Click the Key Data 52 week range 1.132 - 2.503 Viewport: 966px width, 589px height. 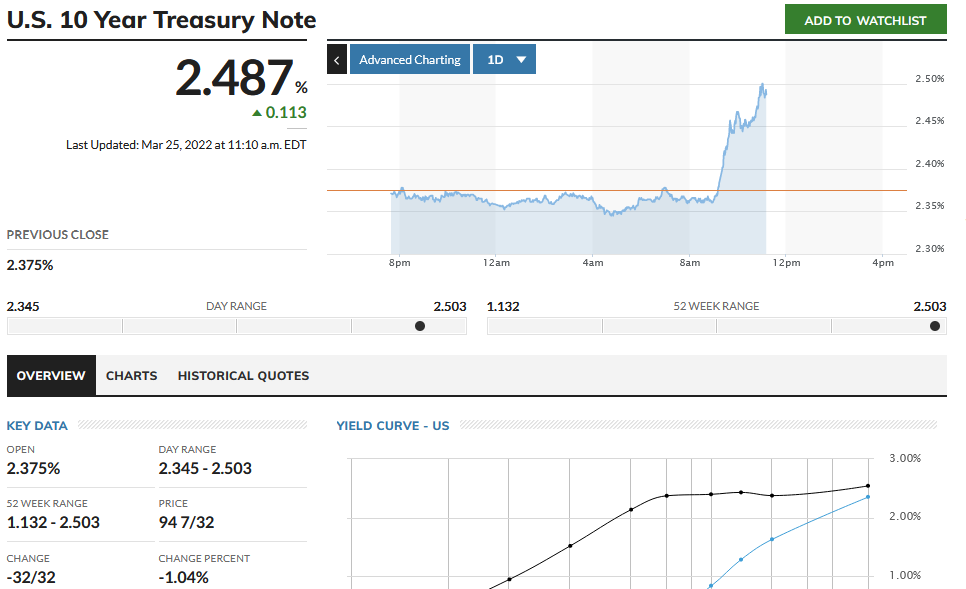53,522
